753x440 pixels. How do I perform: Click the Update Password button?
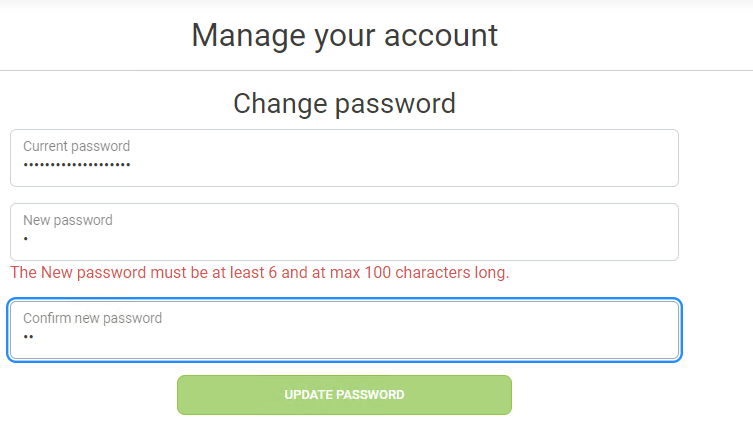pyautogui.click(x=344, y=395)
